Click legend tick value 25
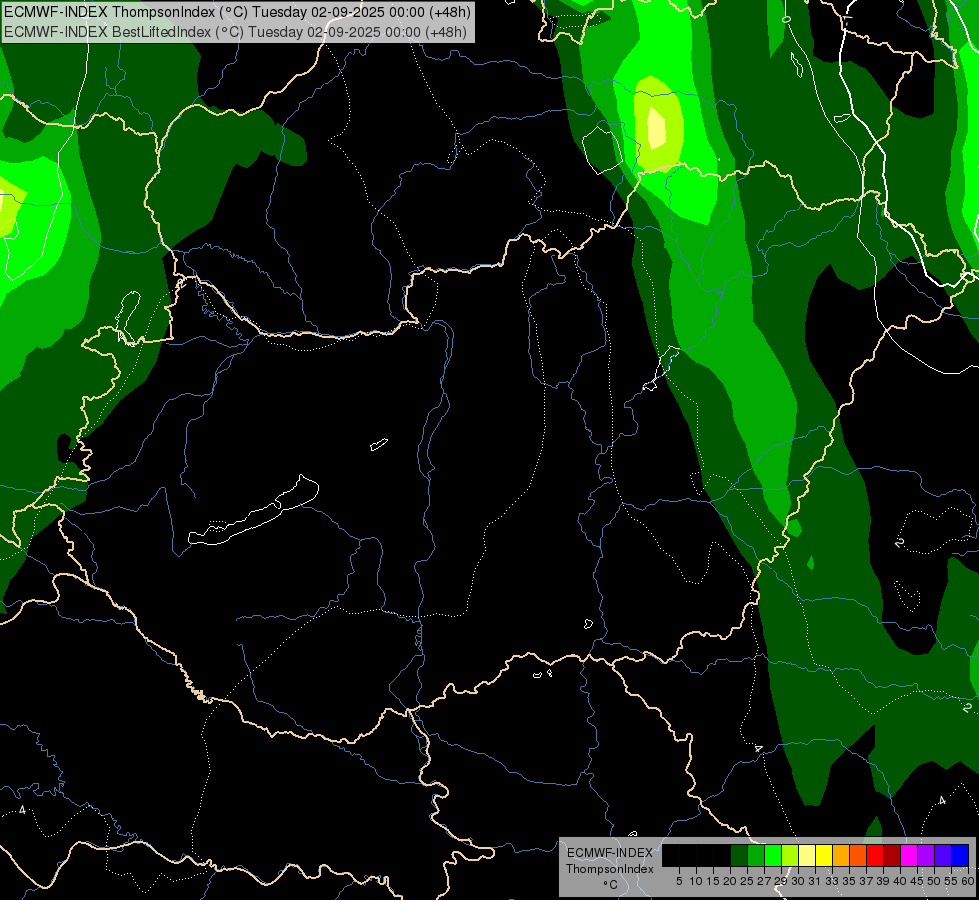 (x=747, y=881)
